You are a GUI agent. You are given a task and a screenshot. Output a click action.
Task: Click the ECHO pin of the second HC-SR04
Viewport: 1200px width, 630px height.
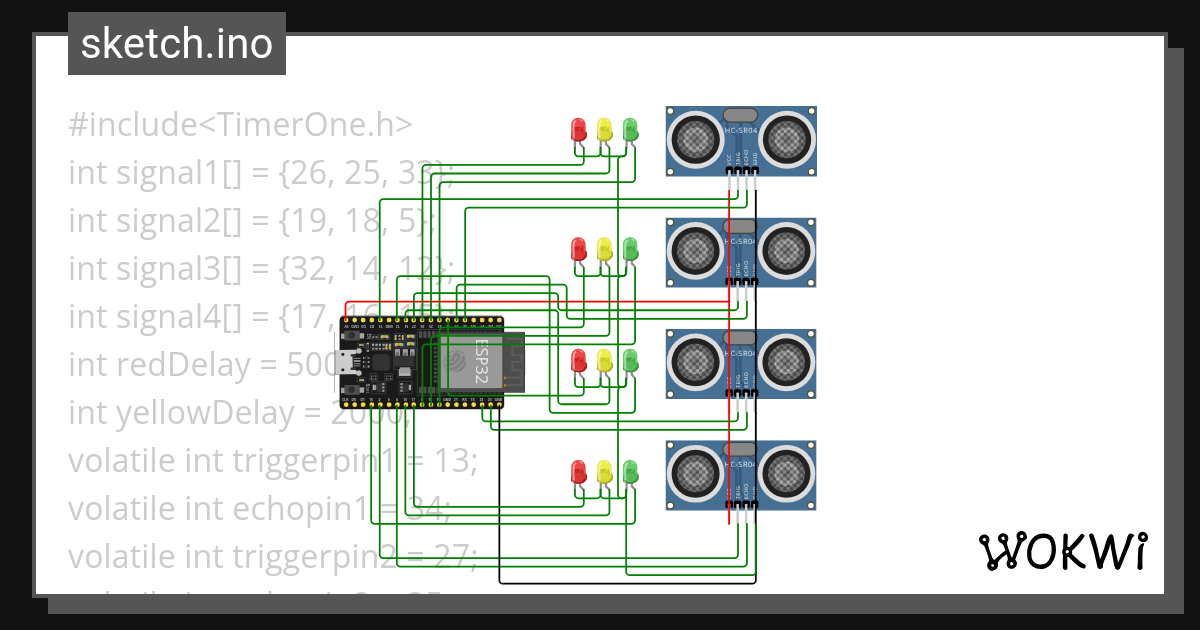[745, 280]
